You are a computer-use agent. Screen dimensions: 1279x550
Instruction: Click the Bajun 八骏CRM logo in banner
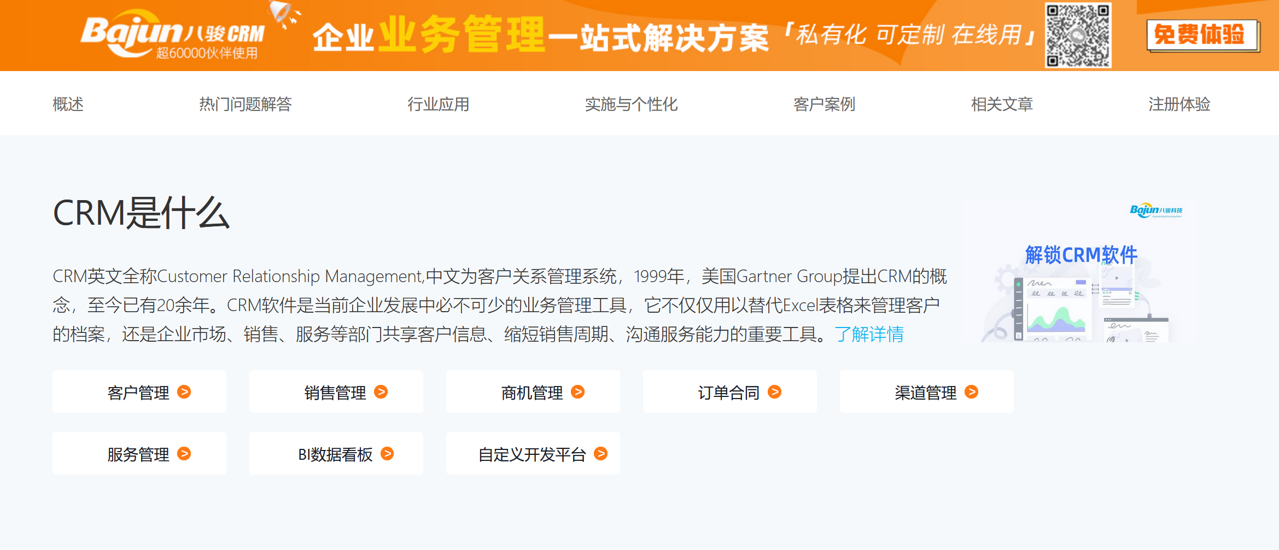(172, 36)
